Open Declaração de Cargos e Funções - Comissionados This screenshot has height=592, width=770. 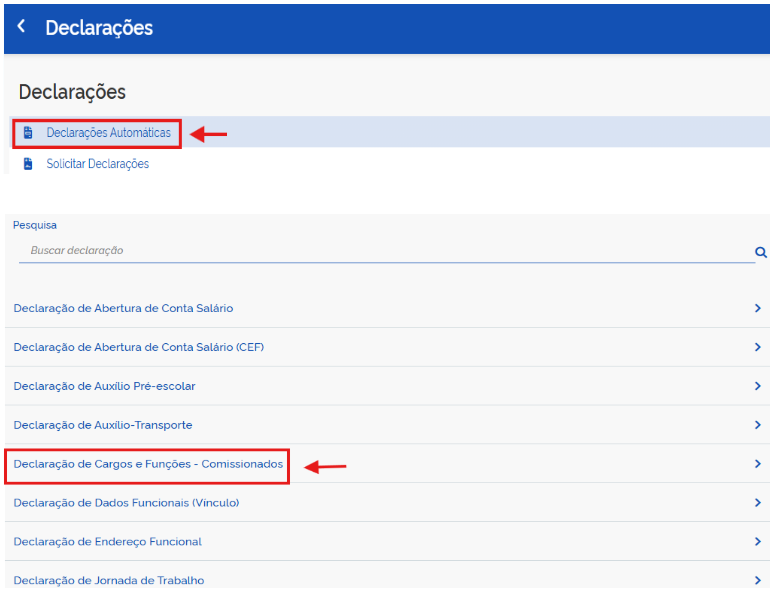pyautogui.click(x=148, y=464)
